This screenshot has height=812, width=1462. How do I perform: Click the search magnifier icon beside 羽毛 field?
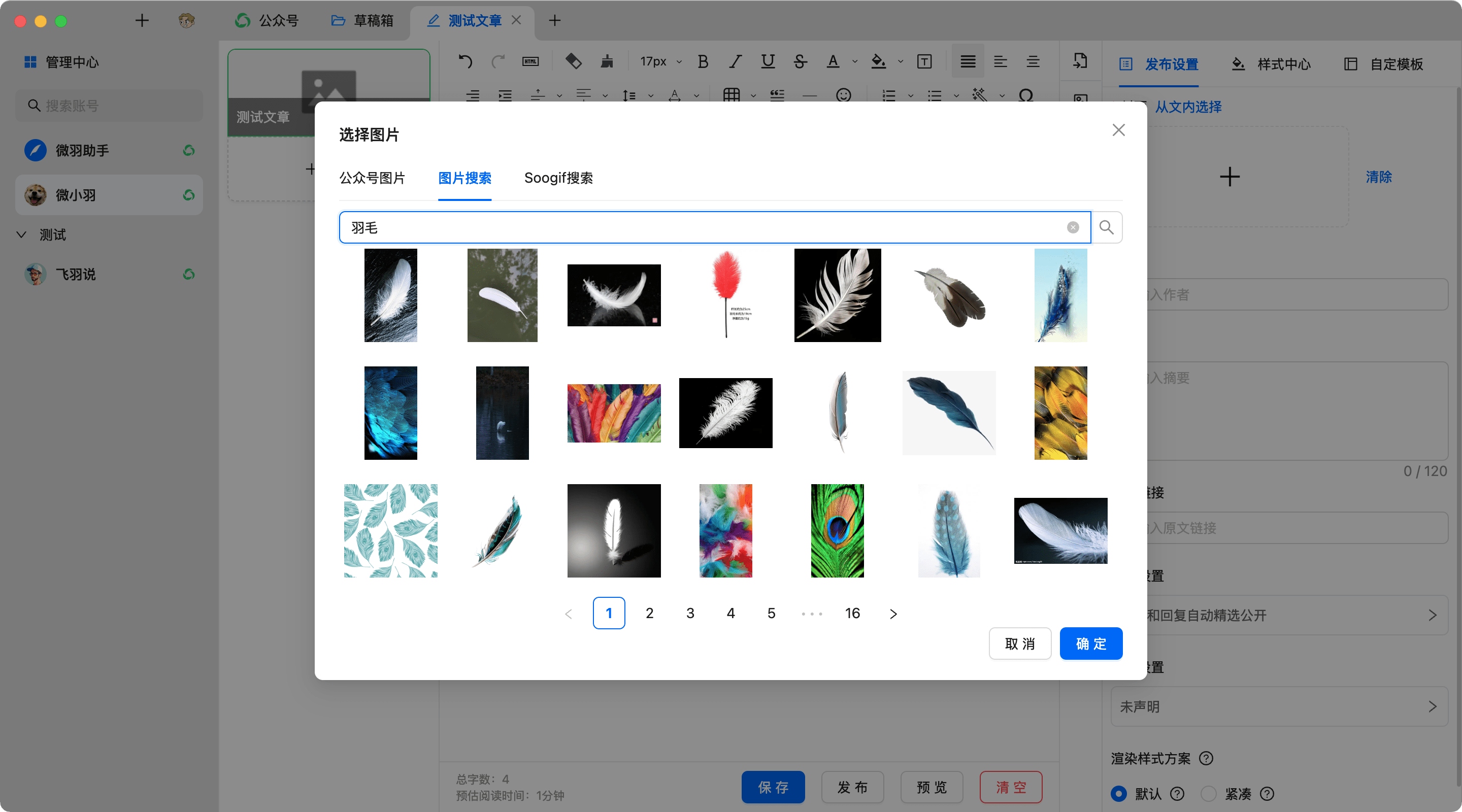[1106, 227]
